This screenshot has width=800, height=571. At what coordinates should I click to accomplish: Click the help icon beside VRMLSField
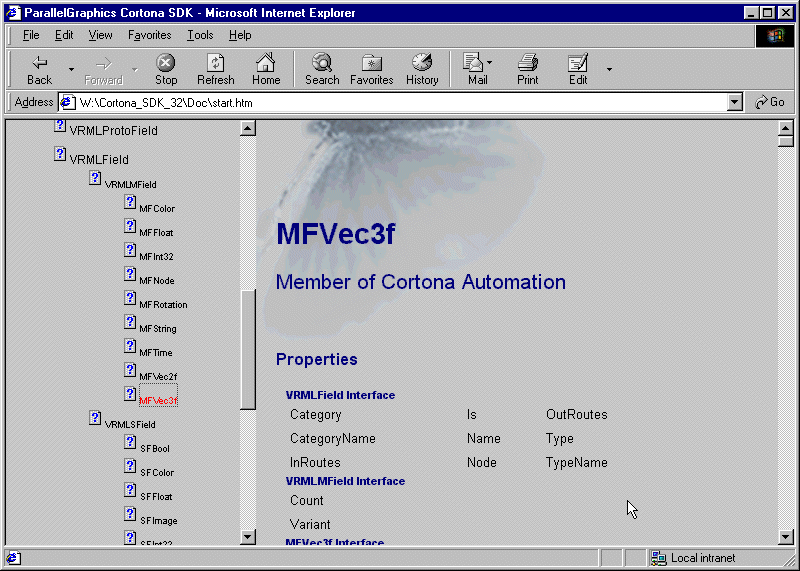coord(95,417)
